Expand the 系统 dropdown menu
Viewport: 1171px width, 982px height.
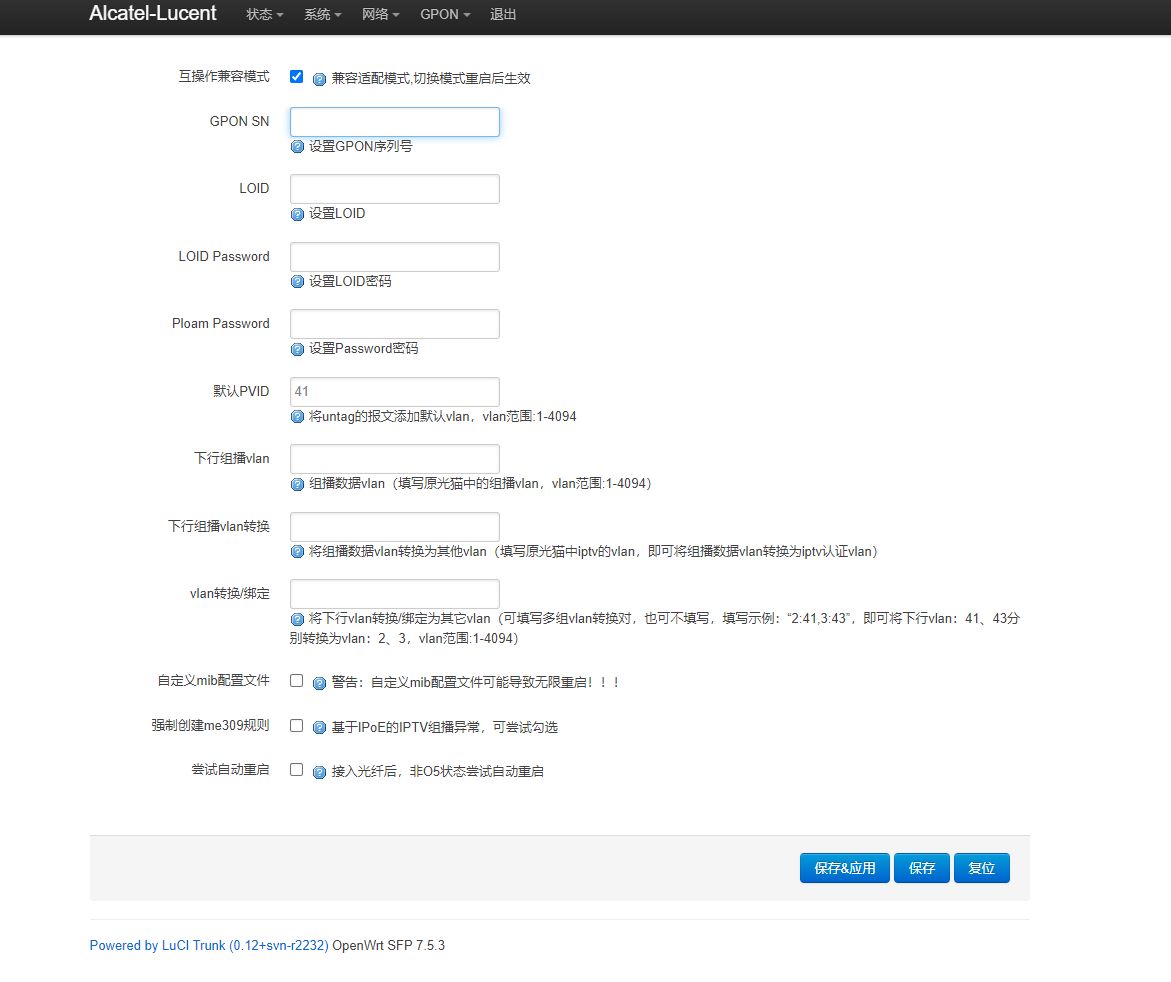point(322,15)
